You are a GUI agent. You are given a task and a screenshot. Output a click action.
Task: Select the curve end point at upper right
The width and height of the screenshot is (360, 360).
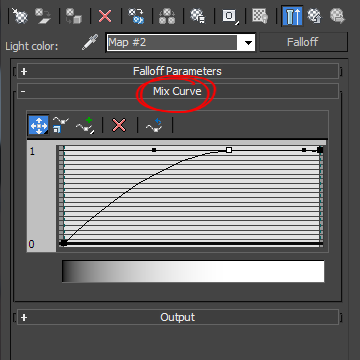[320, 150]
